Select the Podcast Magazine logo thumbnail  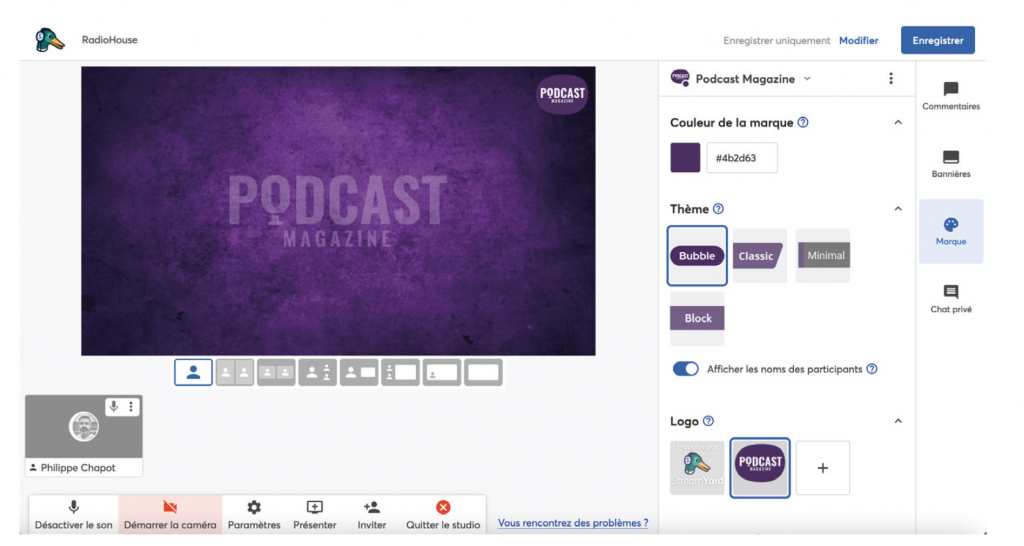tap(760, 468)
